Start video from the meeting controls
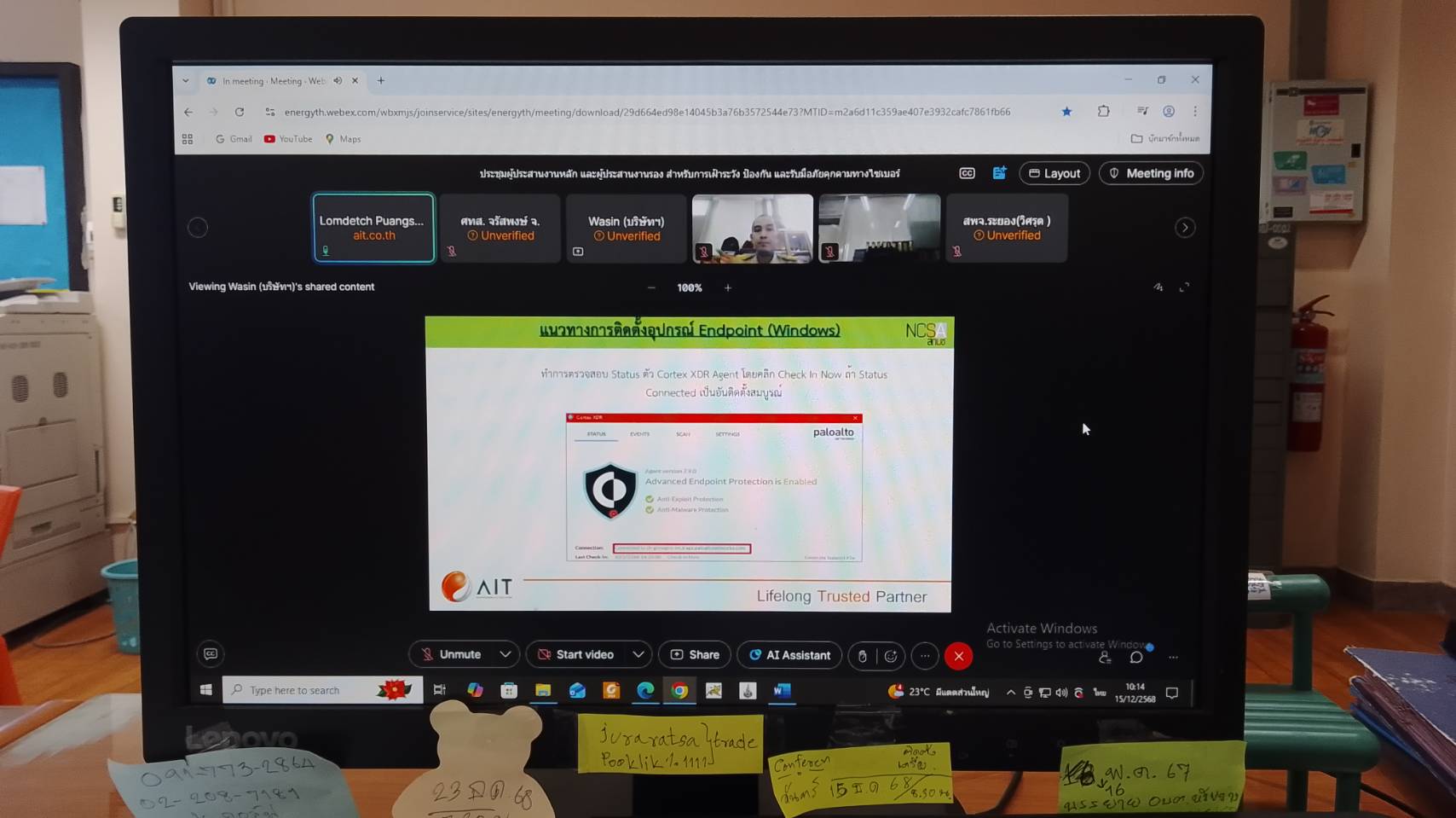Image resolution: width=1456 pixels, height=818 pixels. 575,654
